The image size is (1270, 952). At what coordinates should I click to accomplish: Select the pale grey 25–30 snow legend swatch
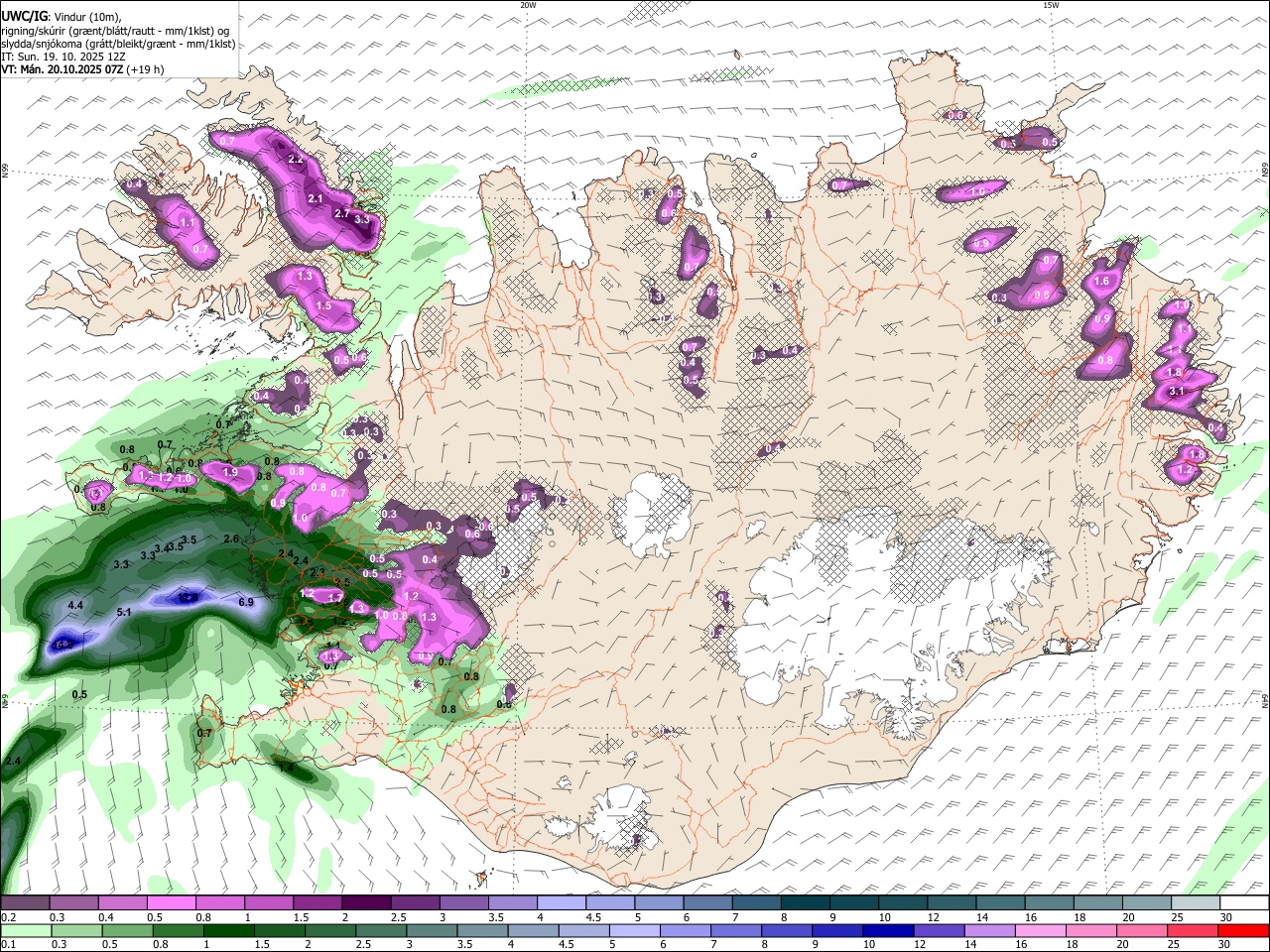click(x=1196, y=902)
